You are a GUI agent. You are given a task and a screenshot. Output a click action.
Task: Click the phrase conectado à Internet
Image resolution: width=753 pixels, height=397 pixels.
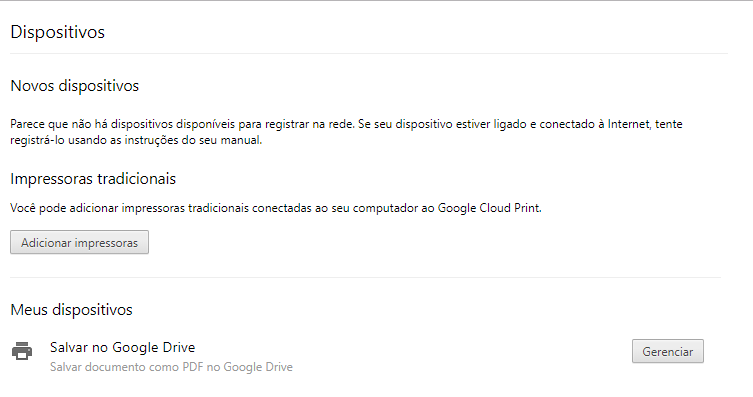click(x=595, y=124)
